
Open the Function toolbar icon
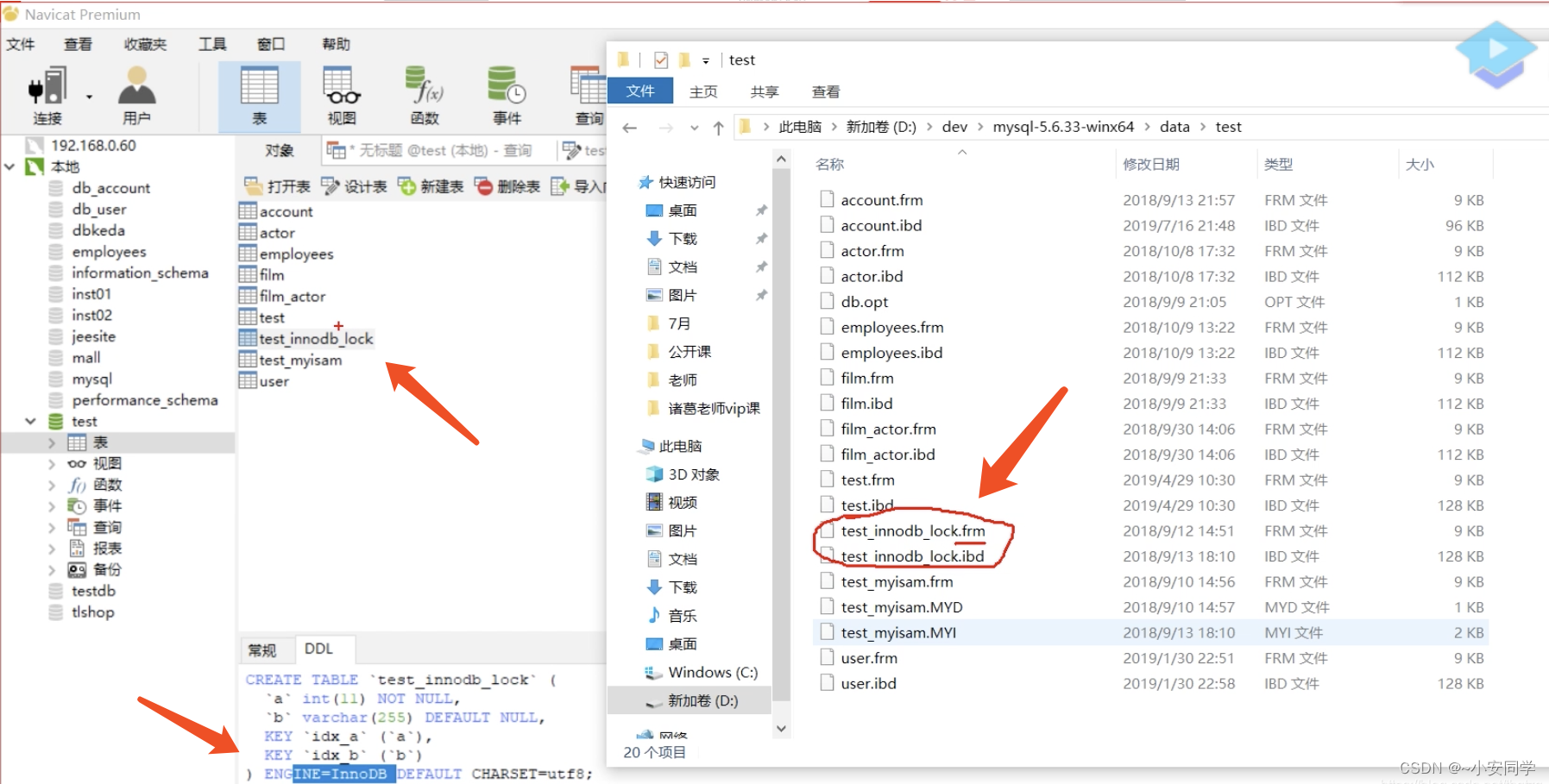[425, 97]
